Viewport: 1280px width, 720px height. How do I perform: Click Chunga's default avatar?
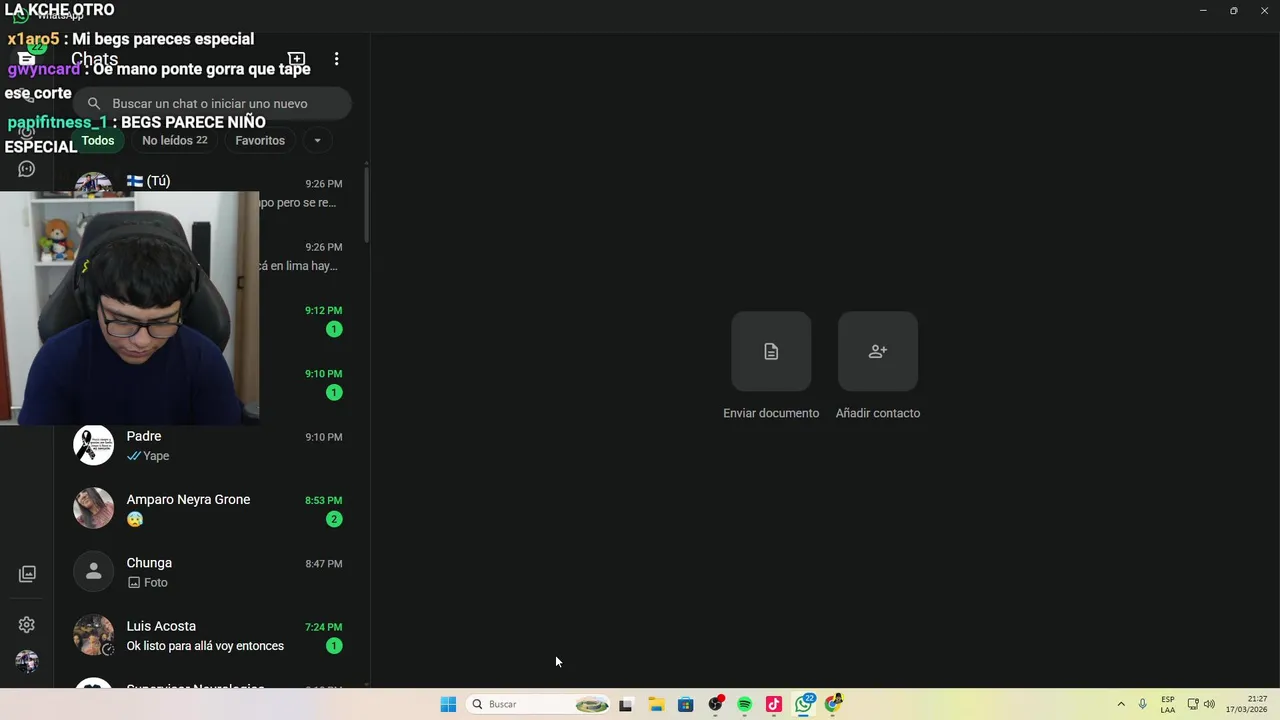point(94,571)
